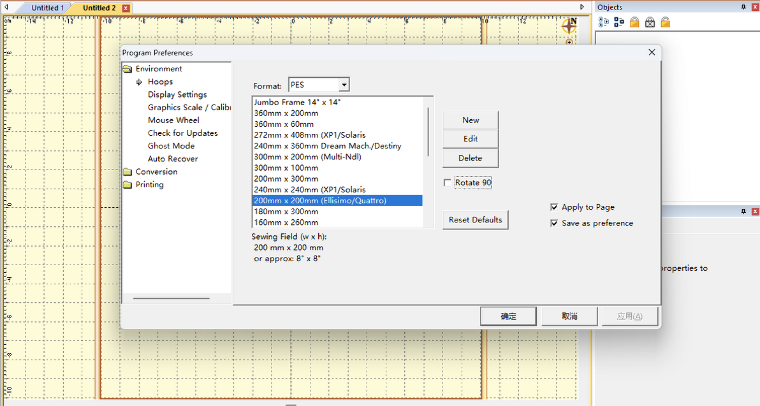760x406 pixels.
Task: Click the New hoop button
Action: 470,120
